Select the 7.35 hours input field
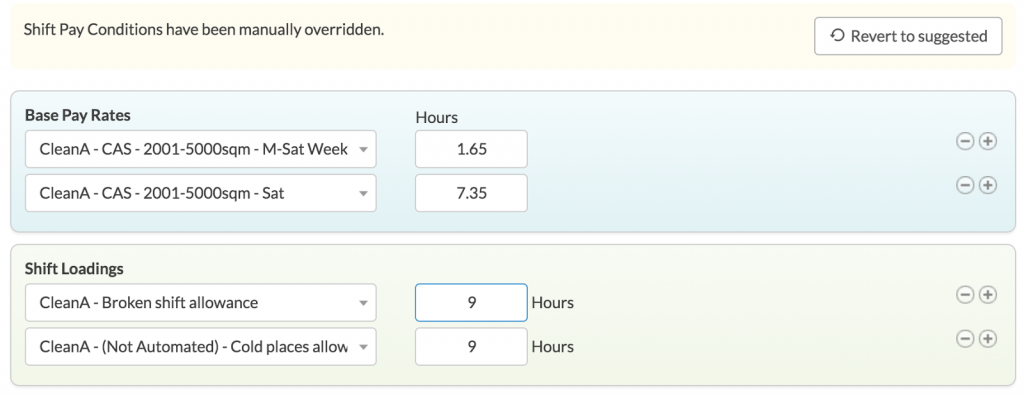The image size is (1024, 394). [471, 193]
